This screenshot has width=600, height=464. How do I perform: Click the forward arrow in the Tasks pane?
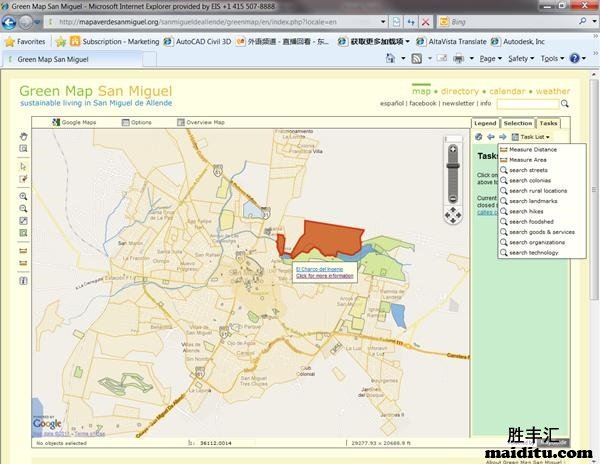pos(503,137)
